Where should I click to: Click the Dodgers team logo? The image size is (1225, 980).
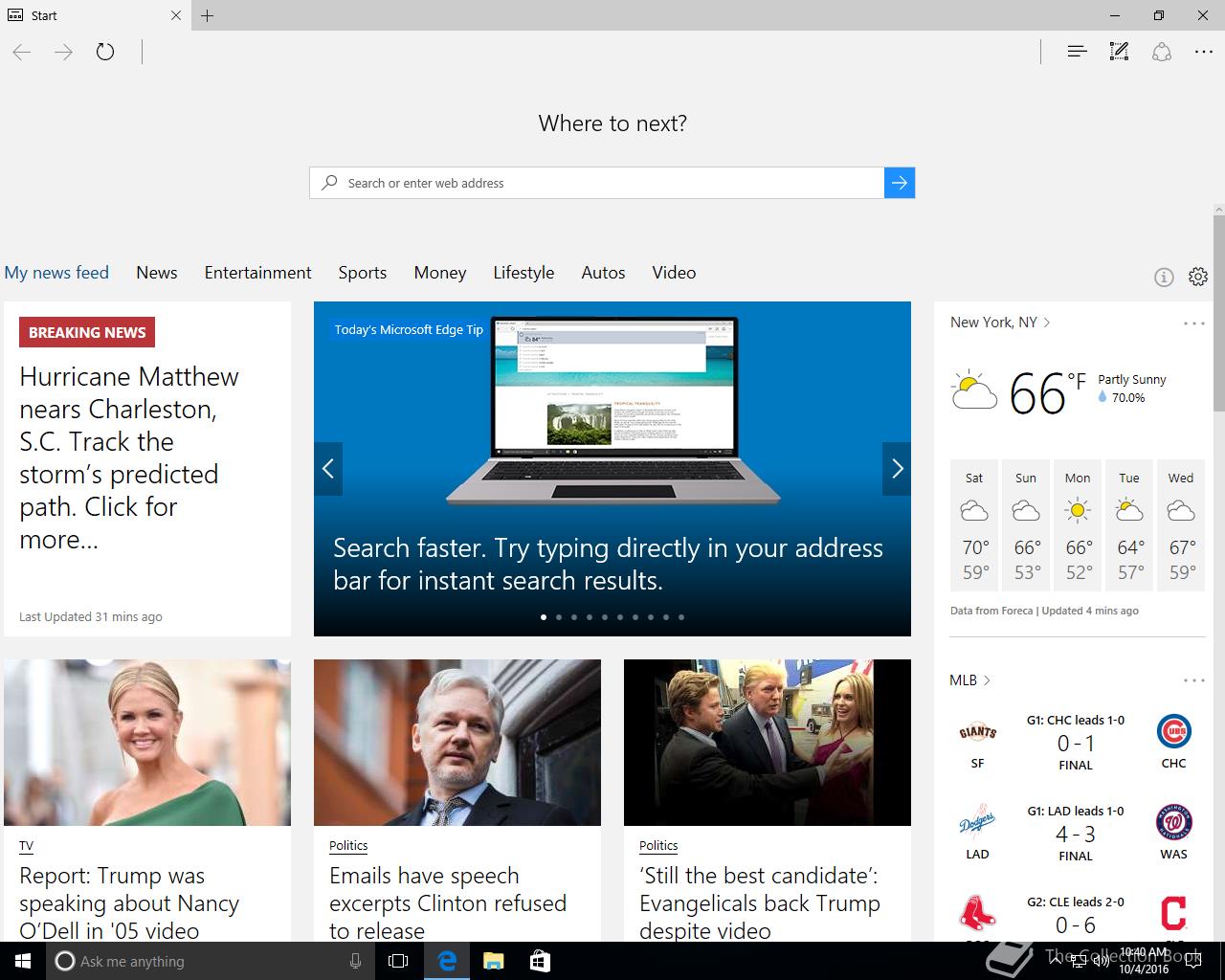[977, 823]
